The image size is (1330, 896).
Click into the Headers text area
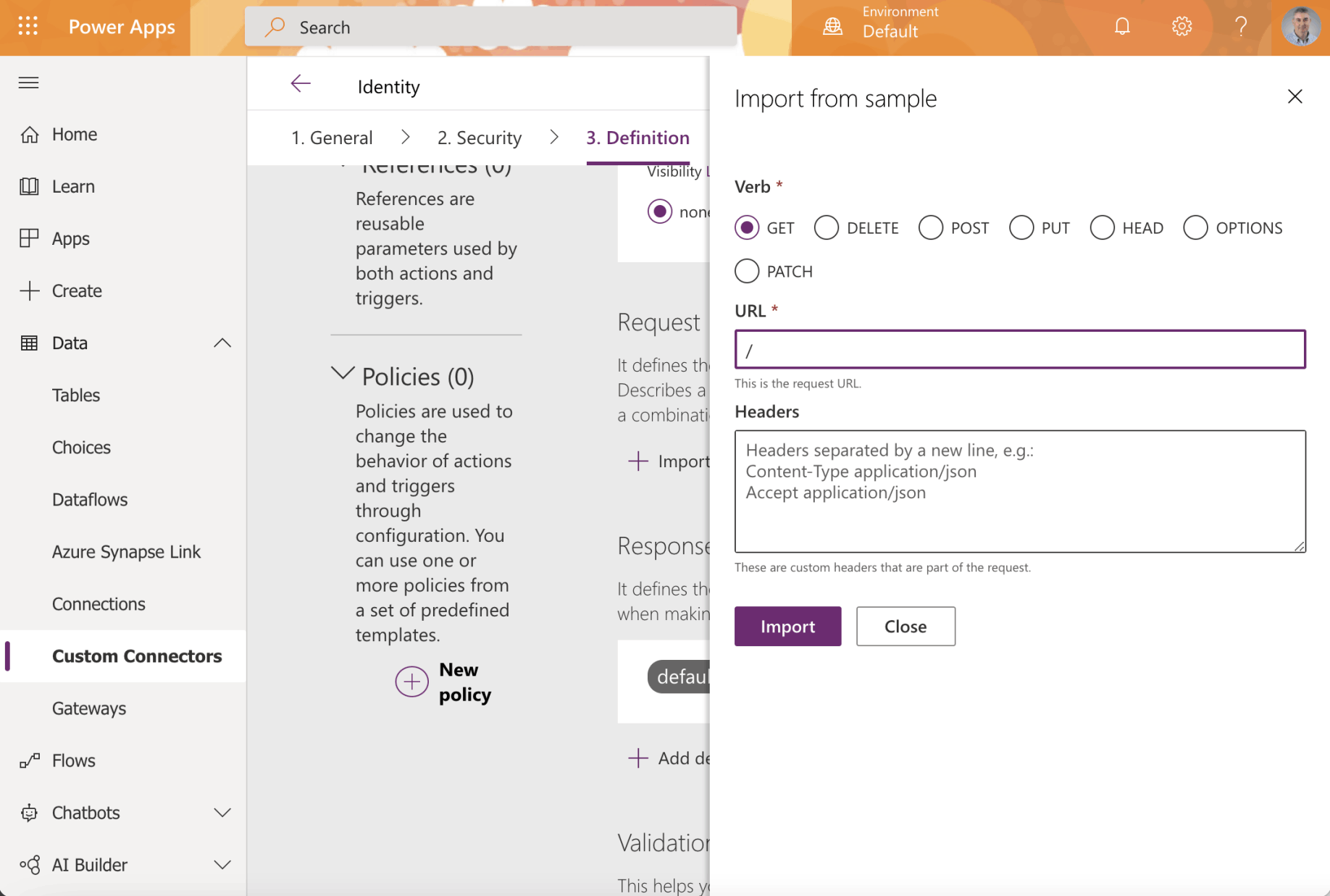pos(1020,492)
